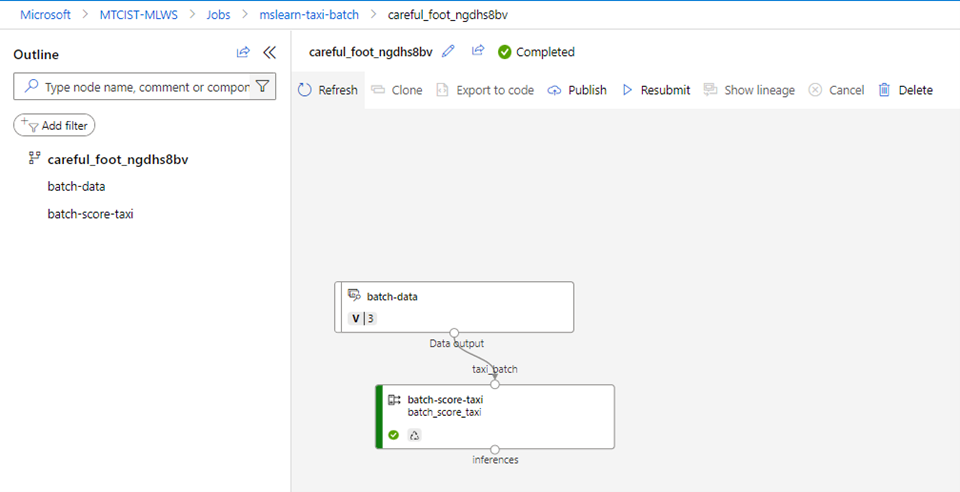Click the taxi_batch port label
This screenshot has height=492, width=960.
(495, 369)
